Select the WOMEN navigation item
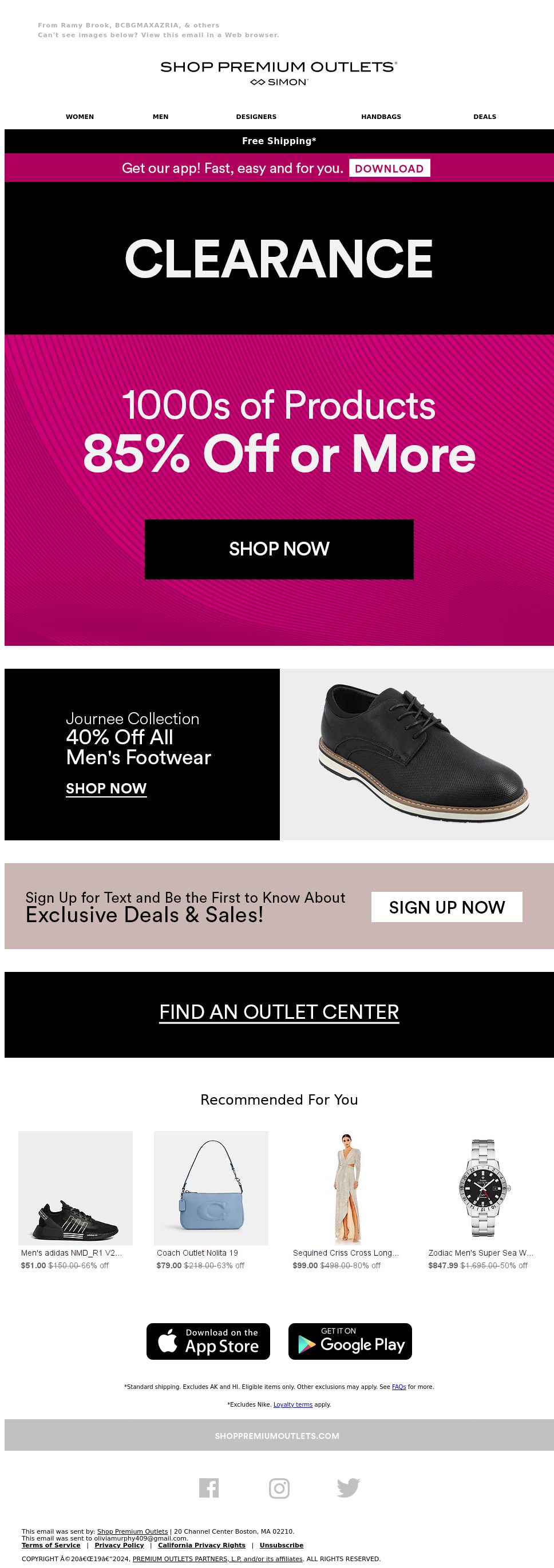The height and width of the screenshot is (1568, 554). click(80, 116)
